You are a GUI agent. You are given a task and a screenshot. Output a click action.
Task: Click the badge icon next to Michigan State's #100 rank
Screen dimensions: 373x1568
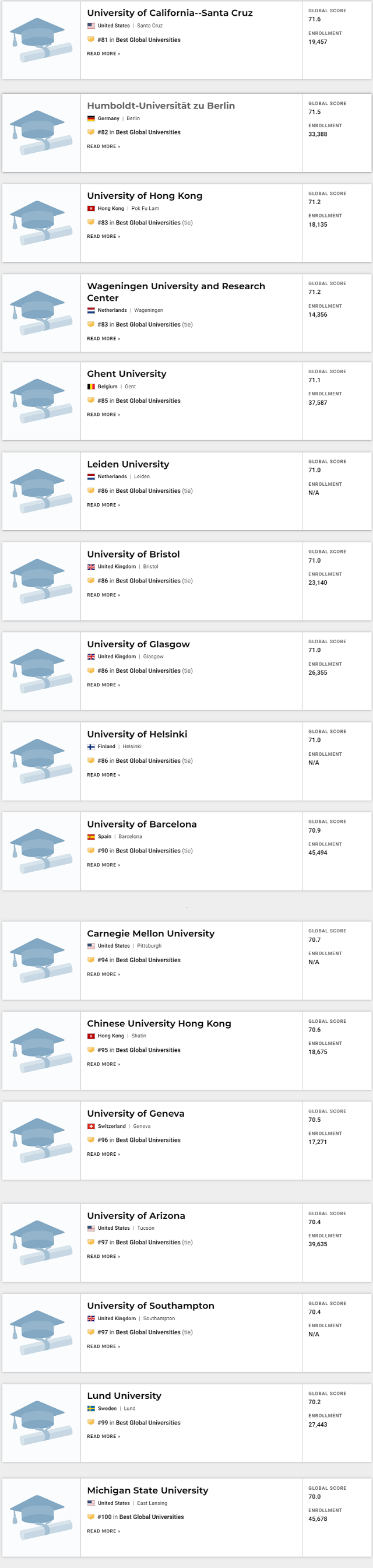(x=92, y=1517)
